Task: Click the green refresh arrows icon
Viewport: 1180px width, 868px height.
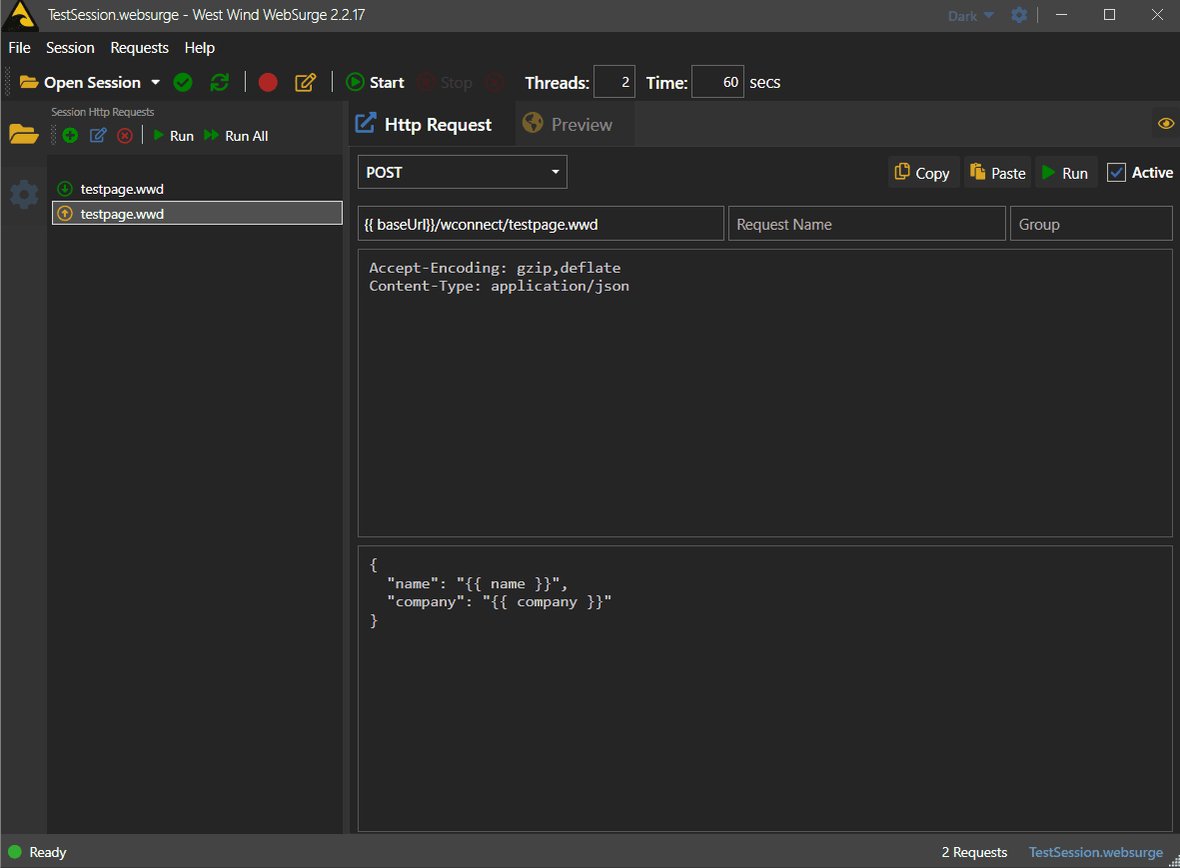Action: pyautogui.click(x=220, y=82)
